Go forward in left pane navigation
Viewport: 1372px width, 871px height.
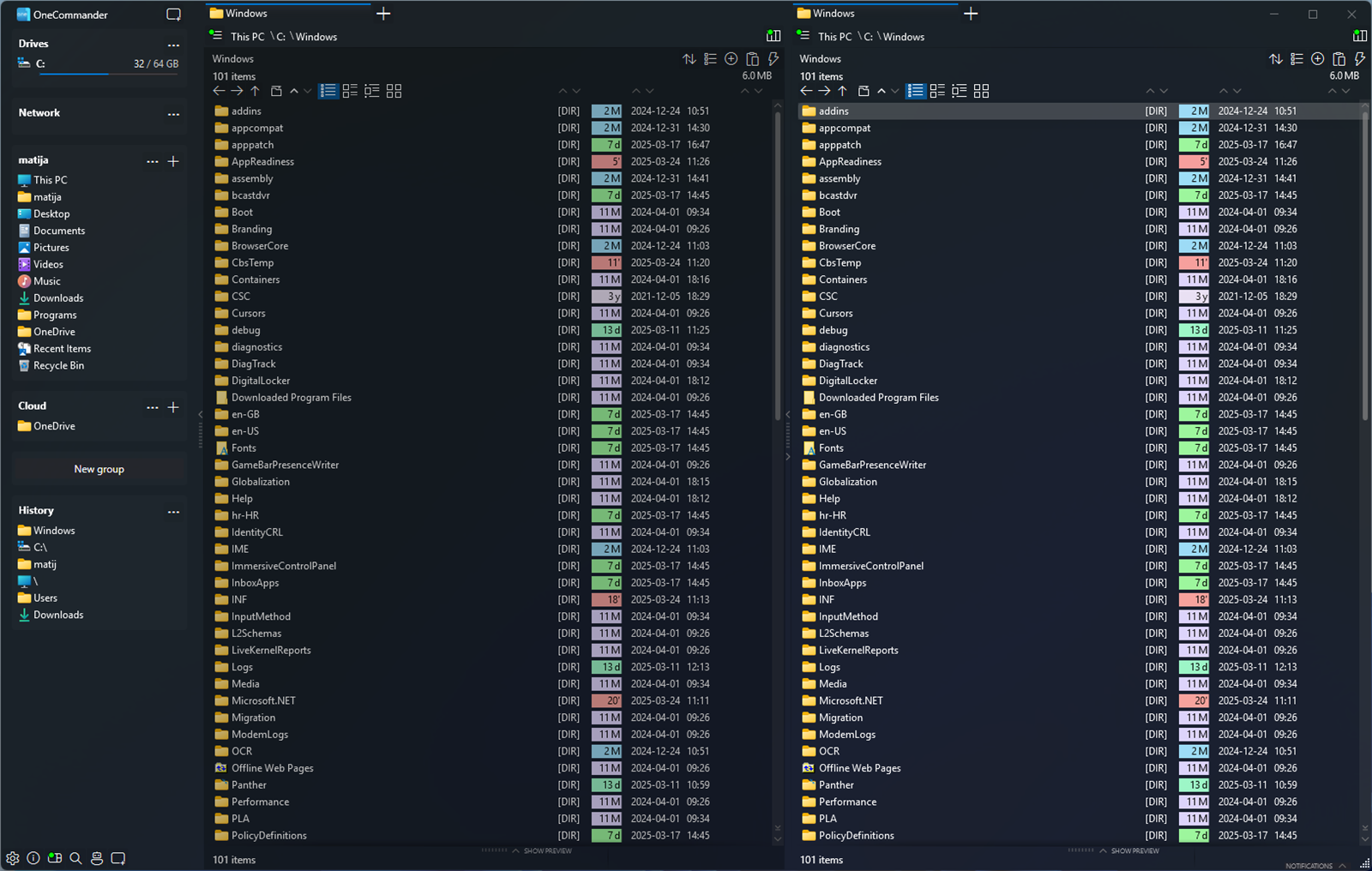(237, 91)
